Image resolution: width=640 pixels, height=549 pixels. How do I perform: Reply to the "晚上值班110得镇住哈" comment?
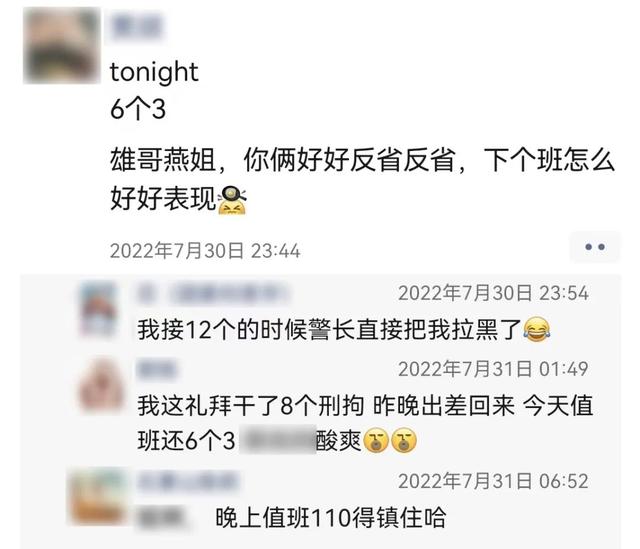(x=331, y=518)
